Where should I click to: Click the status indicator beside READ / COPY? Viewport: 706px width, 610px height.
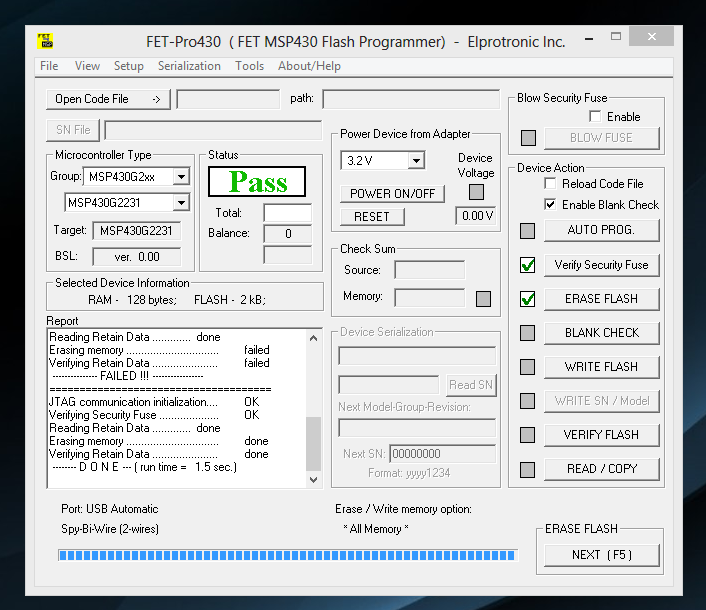coord(527,470)
